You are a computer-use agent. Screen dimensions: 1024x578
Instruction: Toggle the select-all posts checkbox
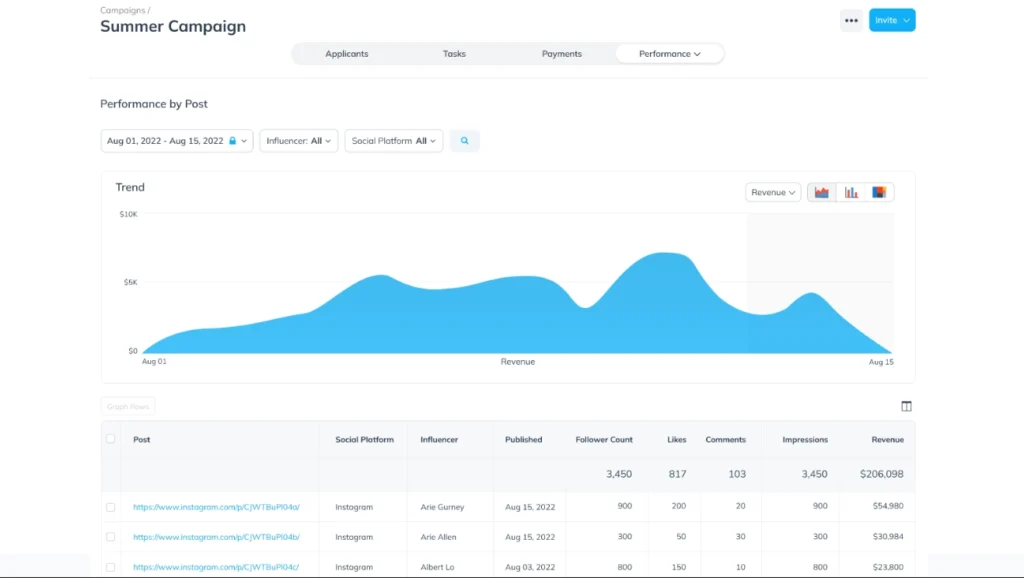tap(111, 439)
